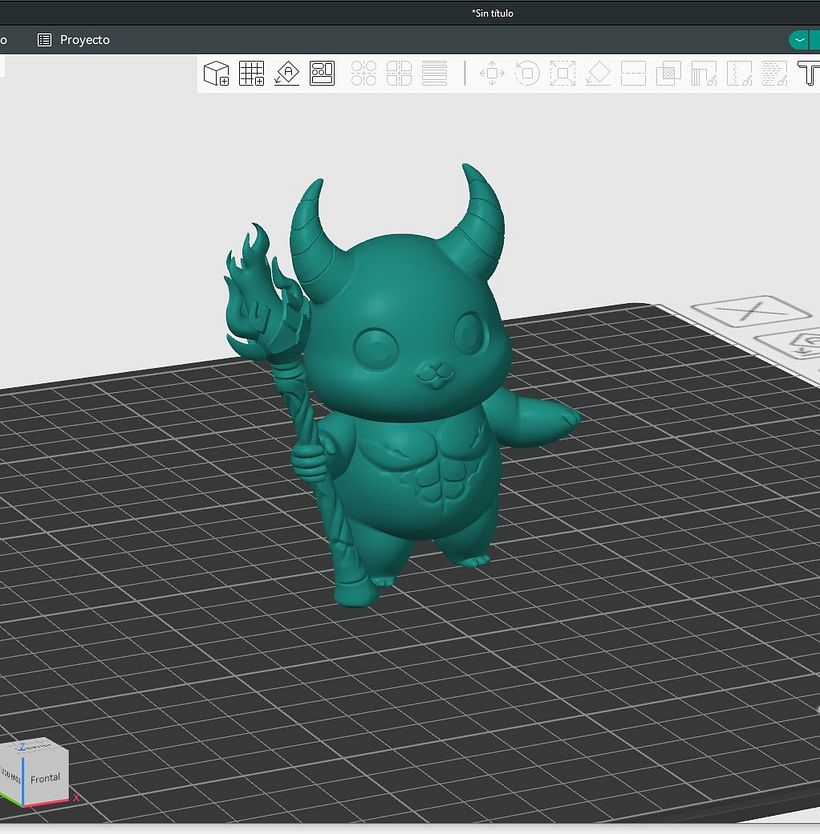Select the Move tool

[492, 73]
